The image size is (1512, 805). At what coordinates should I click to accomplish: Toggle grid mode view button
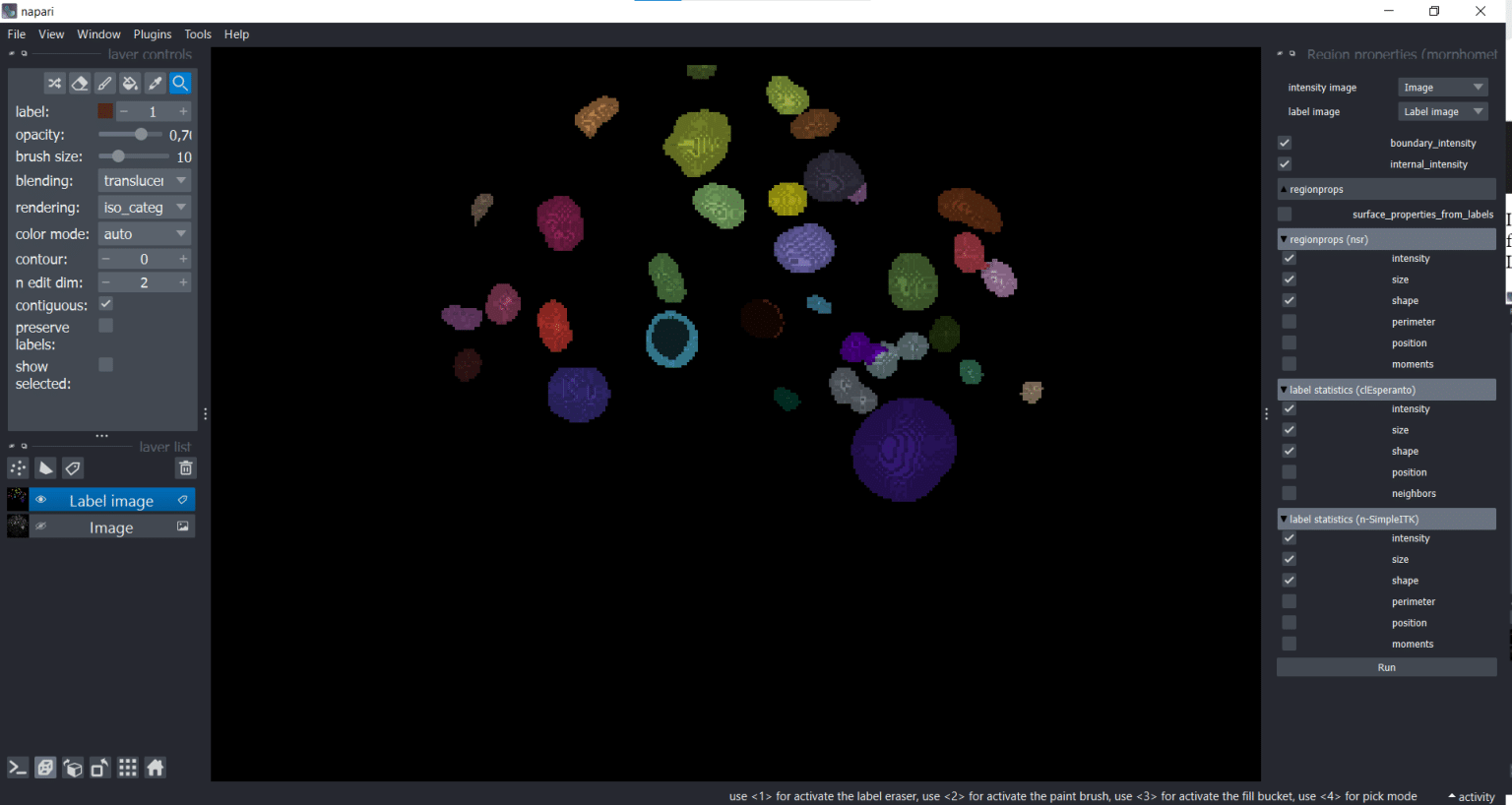[x=128, y=769]
